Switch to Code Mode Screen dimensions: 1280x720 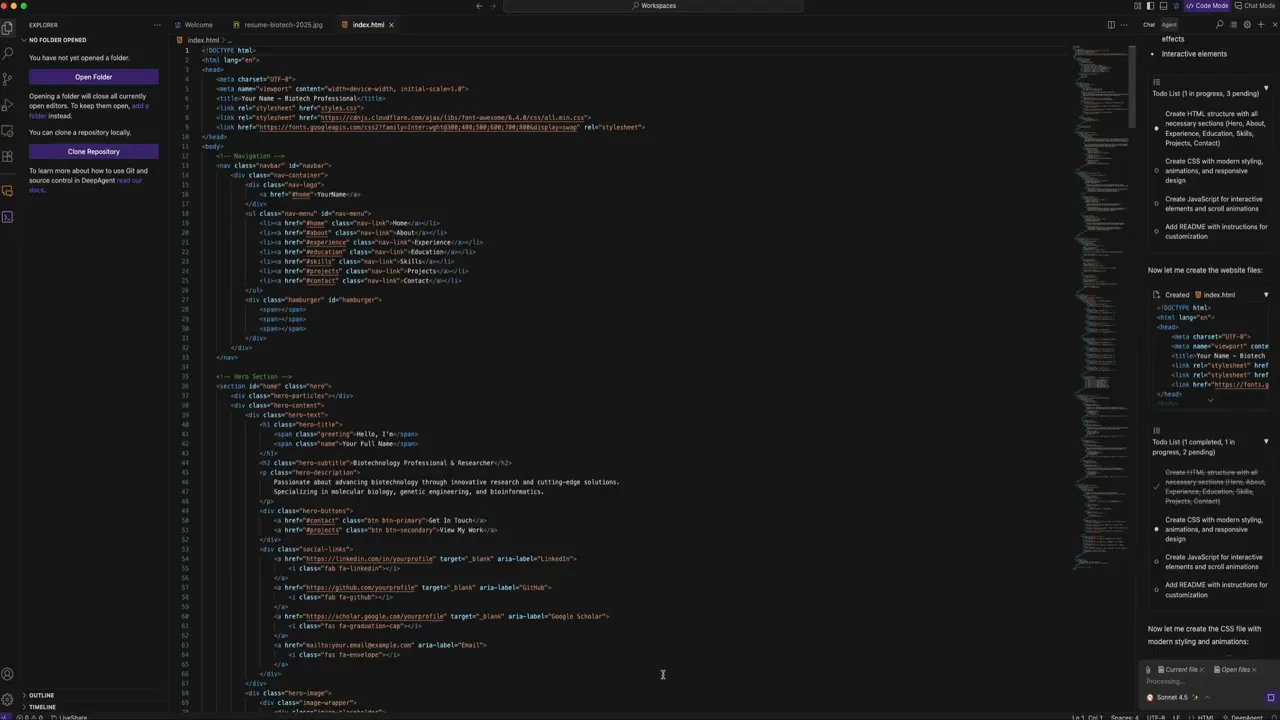(1207, 6)
